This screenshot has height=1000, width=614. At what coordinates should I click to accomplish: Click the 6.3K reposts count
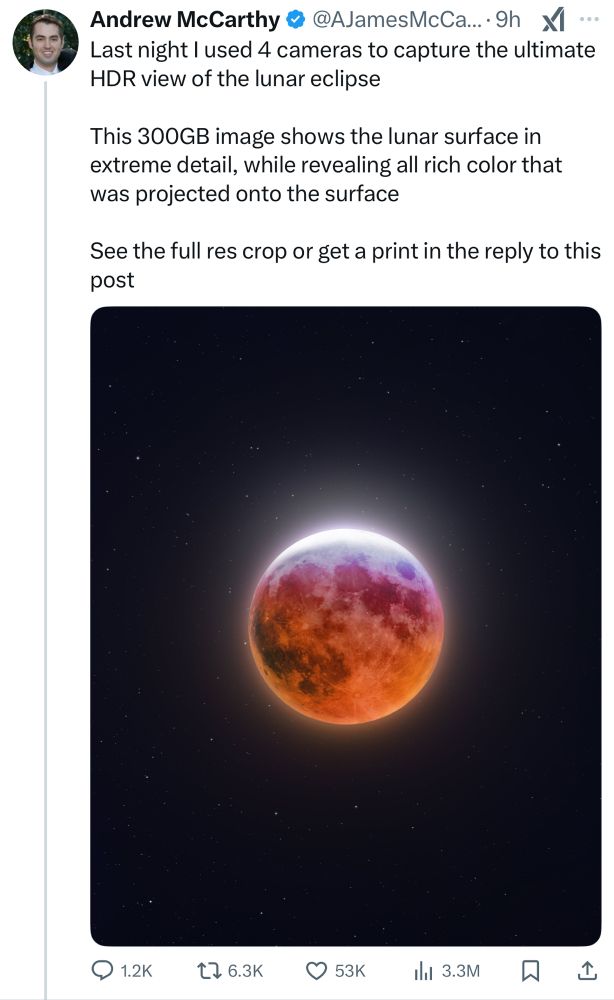tap(245, 970)
